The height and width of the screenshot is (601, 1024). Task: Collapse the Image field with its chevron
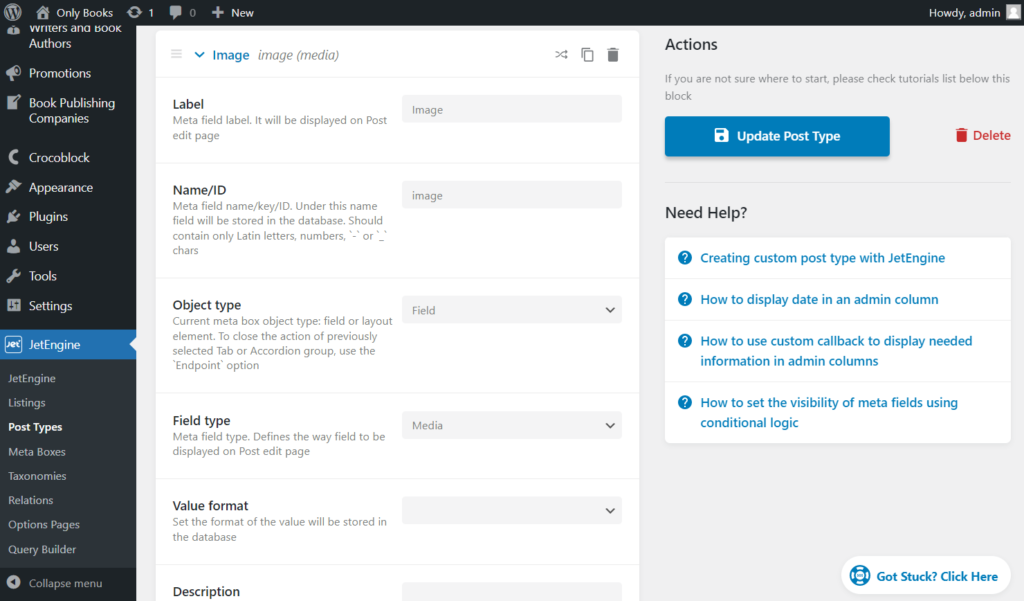click(199, 55)
